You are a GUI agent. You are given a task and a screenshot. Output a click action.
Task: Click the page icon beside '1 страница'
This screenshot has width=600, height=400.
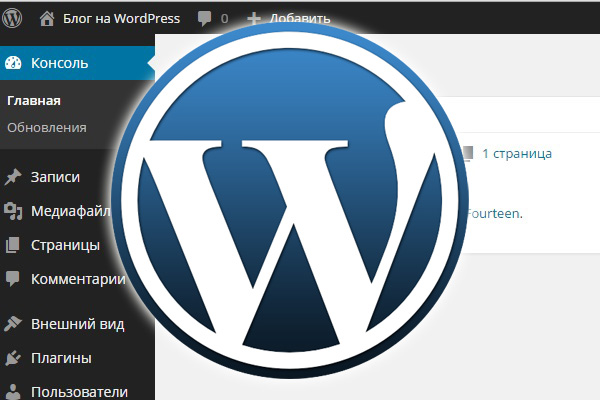click(468, 153)
